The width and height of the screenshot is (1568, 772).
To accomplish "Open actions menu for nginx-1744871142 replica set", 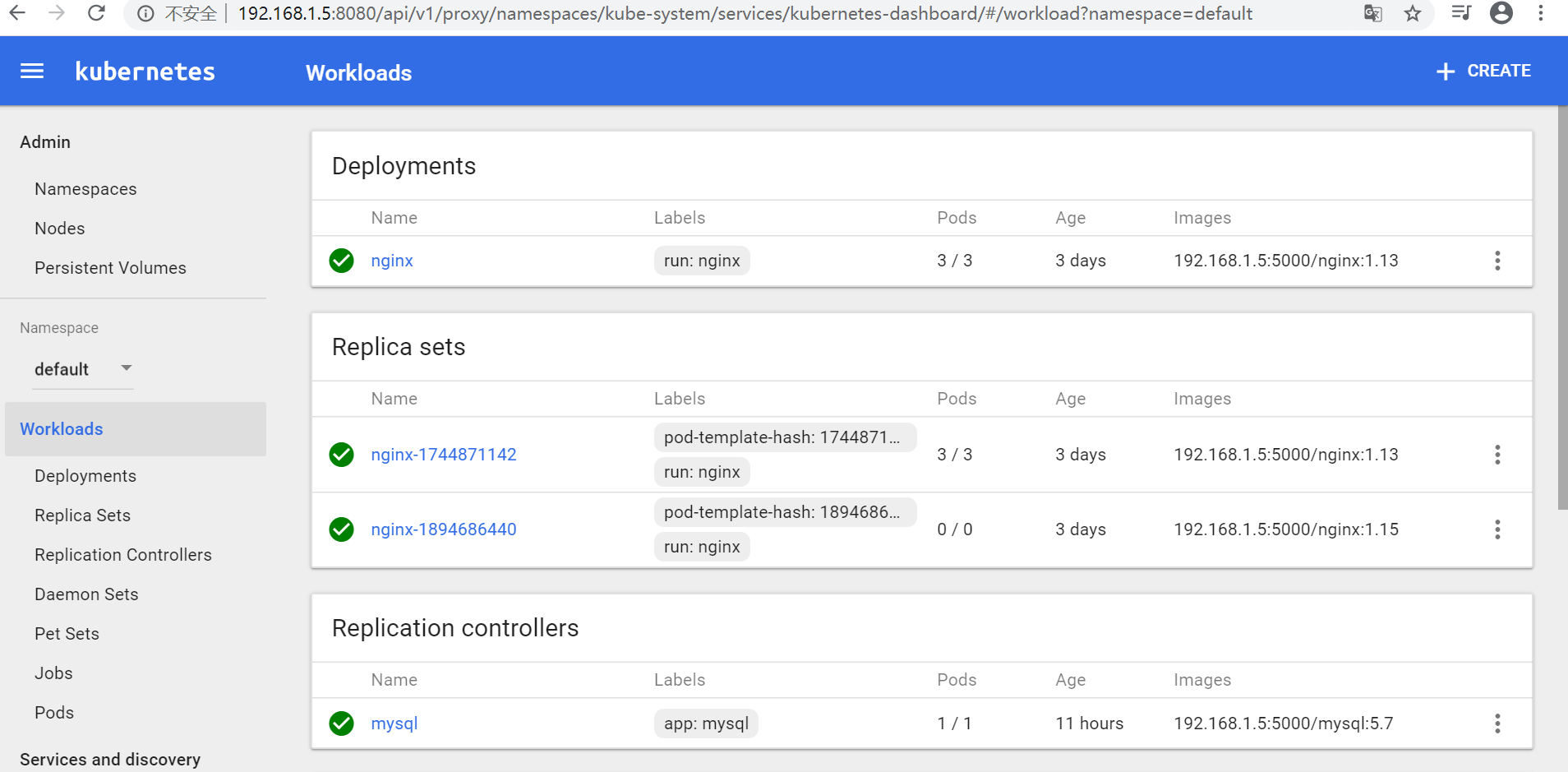I will 1497,455.
